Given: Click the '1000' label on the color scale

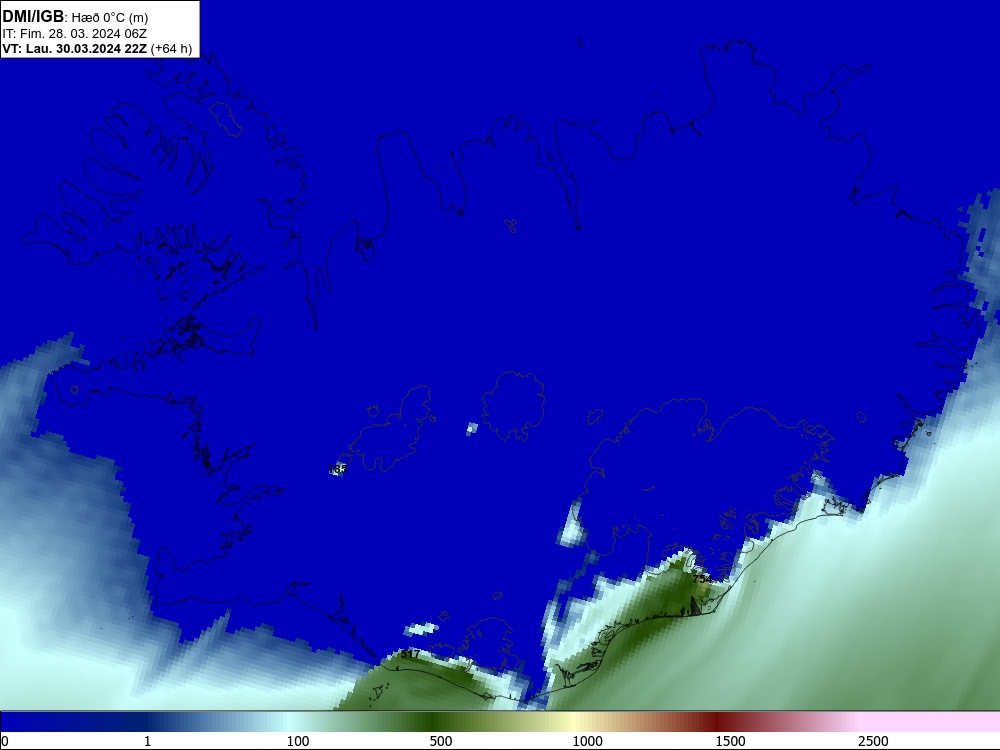Looking at the screenshot, I should (587, 741).
